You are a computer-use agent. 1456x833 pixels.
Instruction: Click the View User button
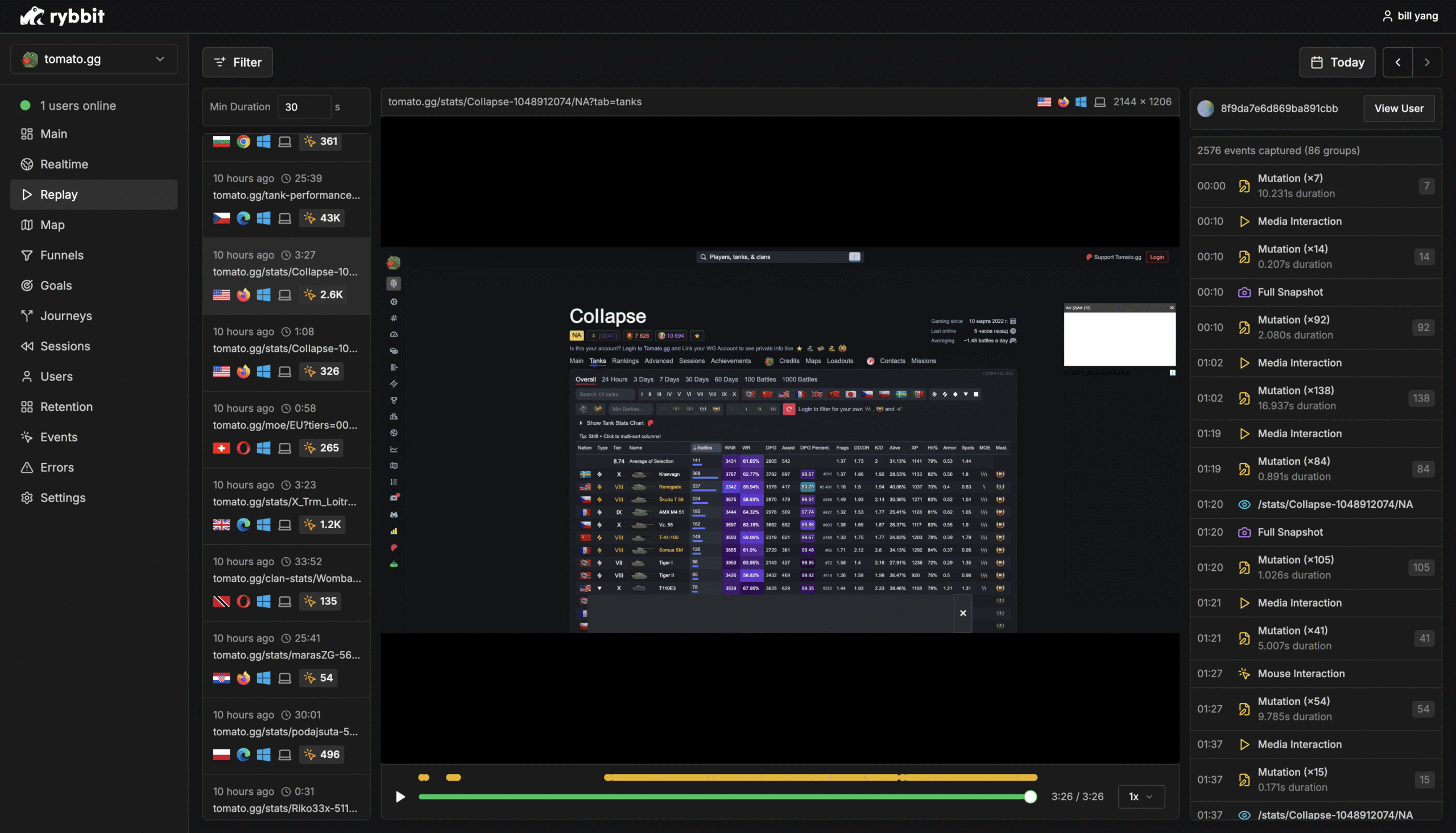pos(1398,108)
